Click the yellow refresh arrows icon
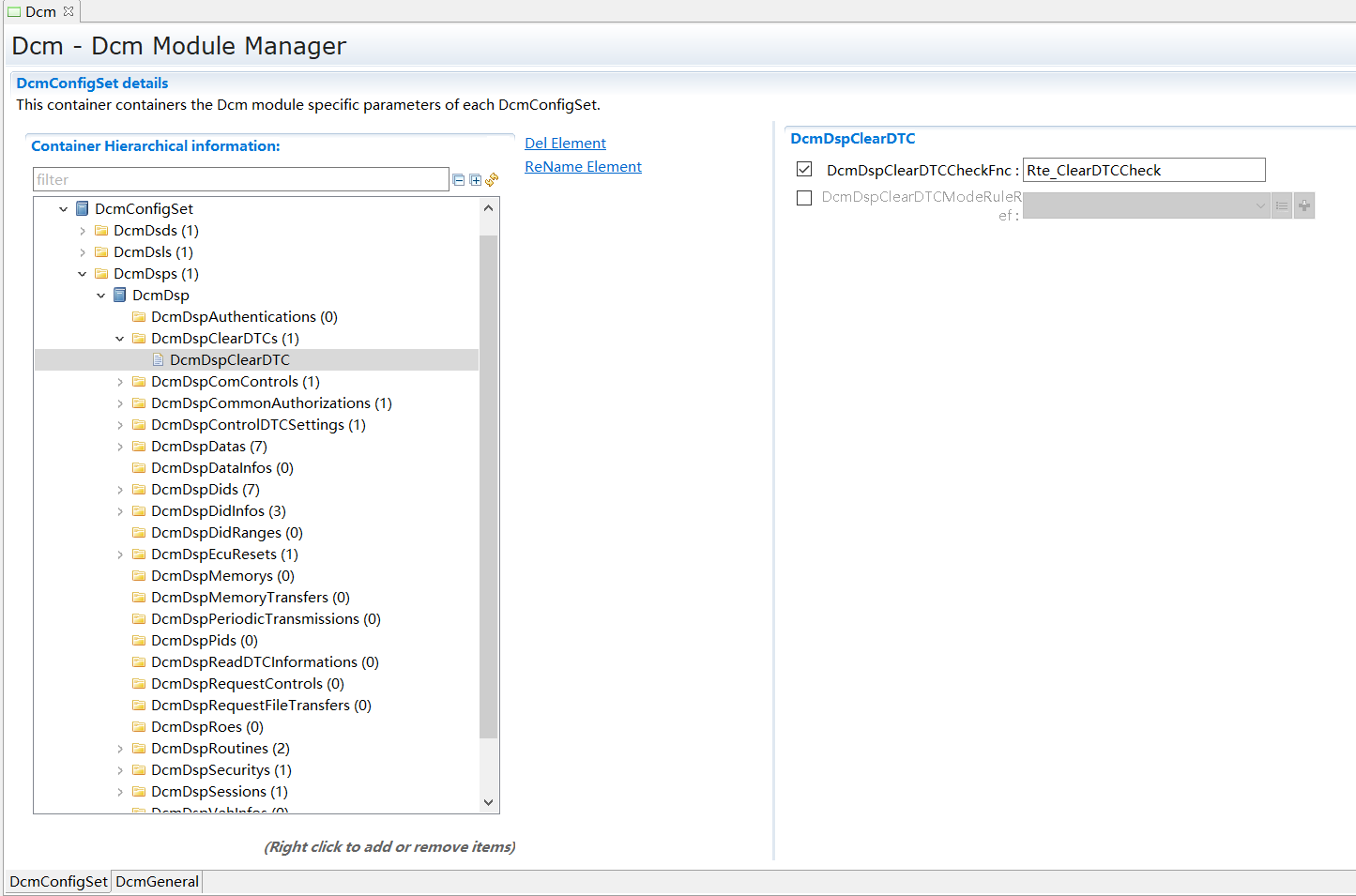 [x=492, y=179]
